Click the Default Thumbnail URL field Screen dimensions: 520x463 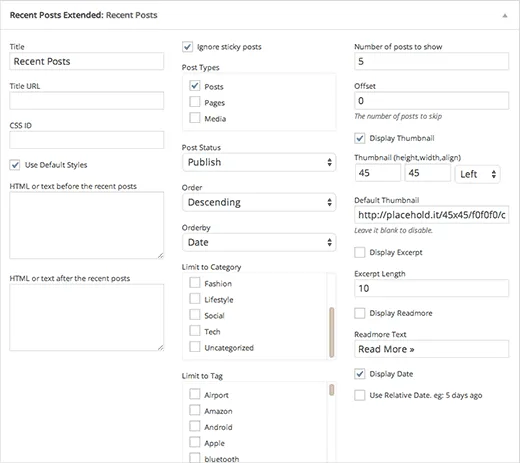[x=431, y=215]
